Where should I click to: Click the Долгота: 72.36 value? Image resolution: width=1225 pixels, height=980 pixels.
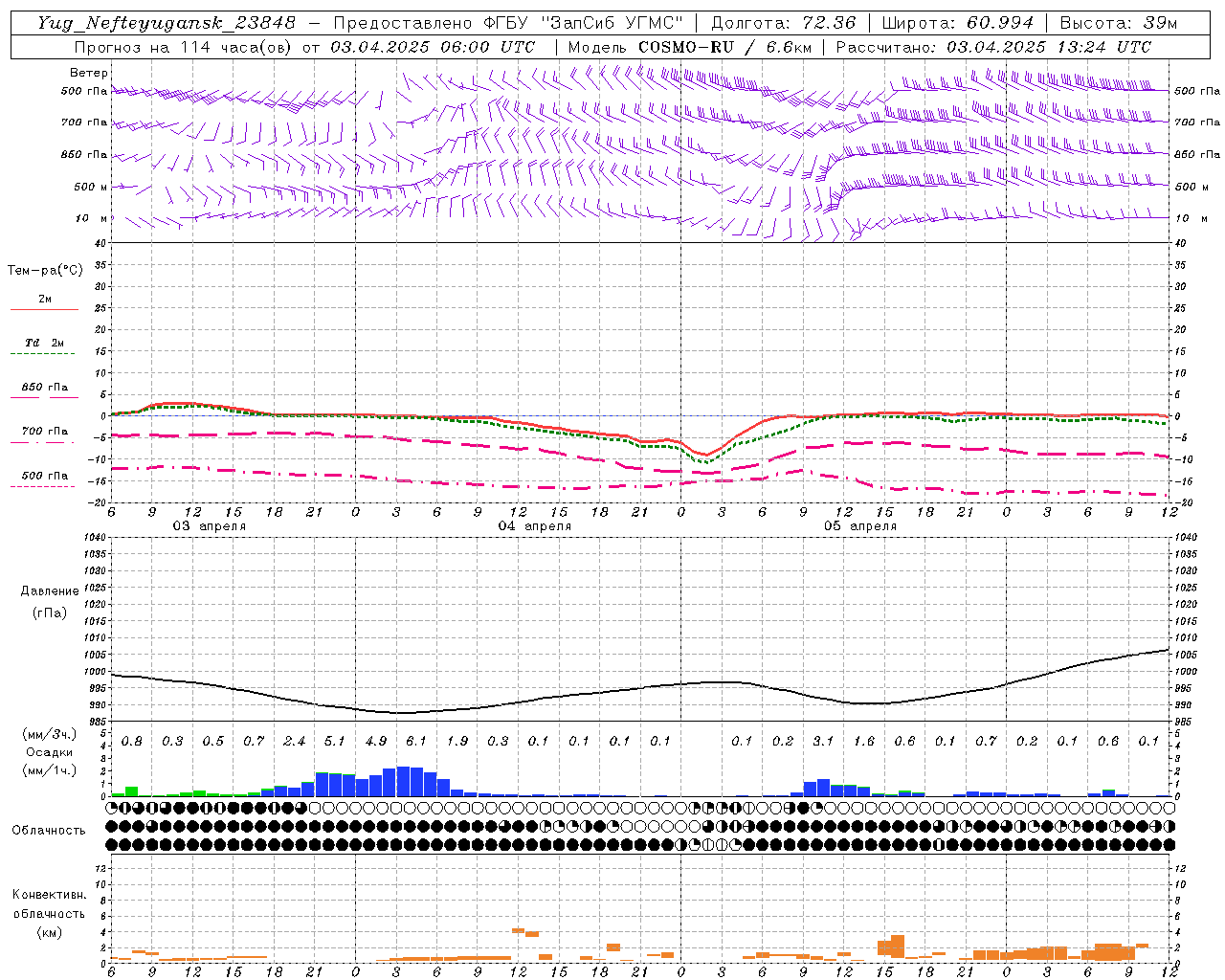click(x=784, y=23)
